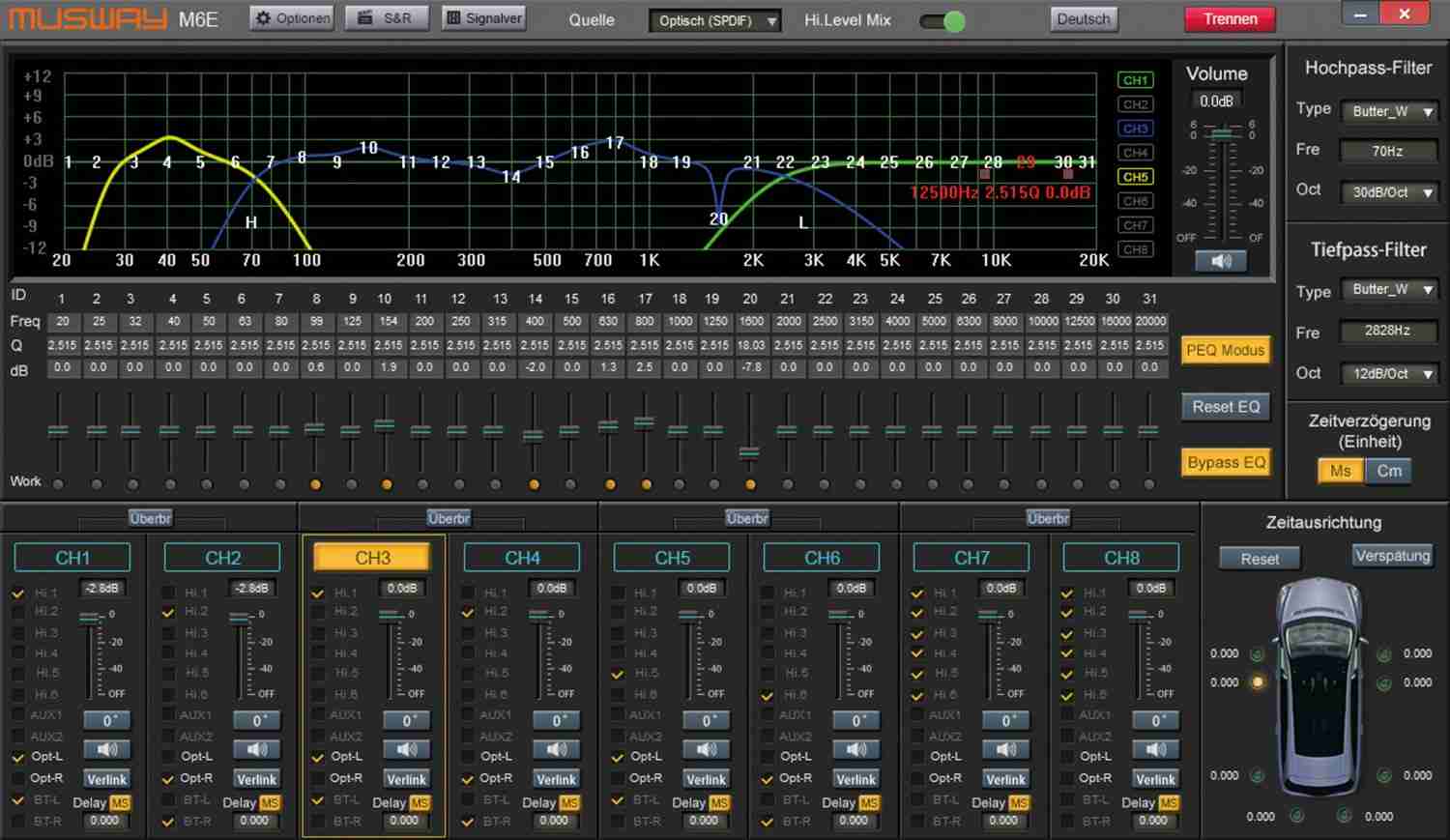The width and height of the screenshot is (1450, 840).
Task: Uncheck Hi.1 input for CH1
Action: 18,593
